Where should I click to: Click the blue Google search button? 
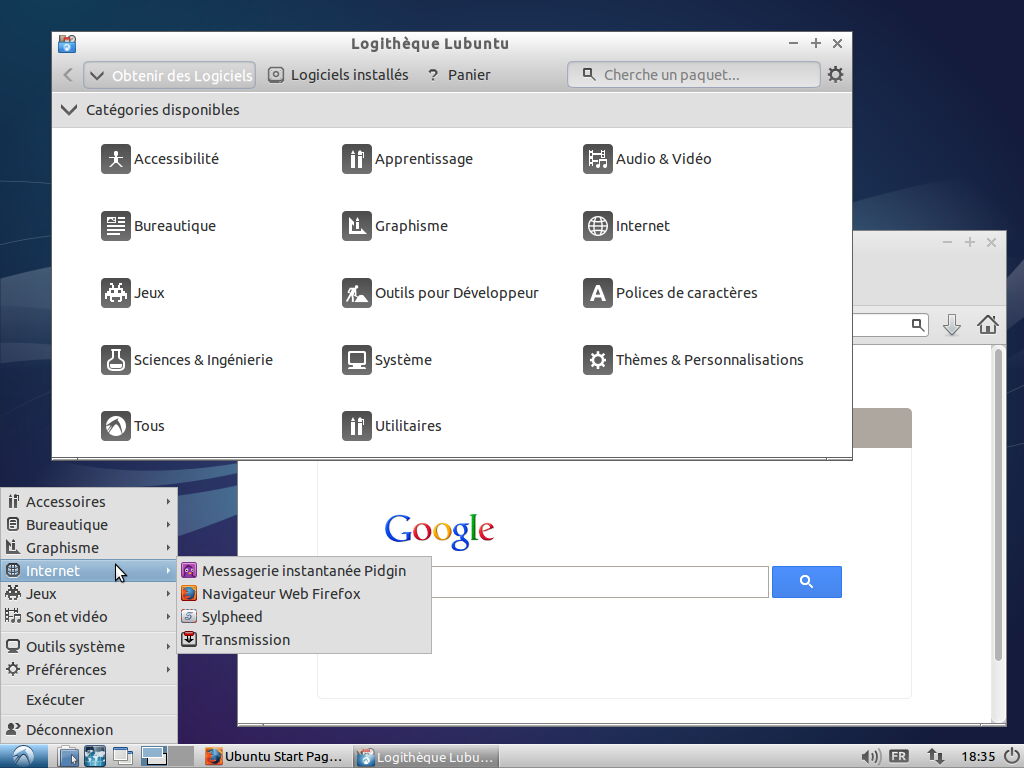[807, 581]
